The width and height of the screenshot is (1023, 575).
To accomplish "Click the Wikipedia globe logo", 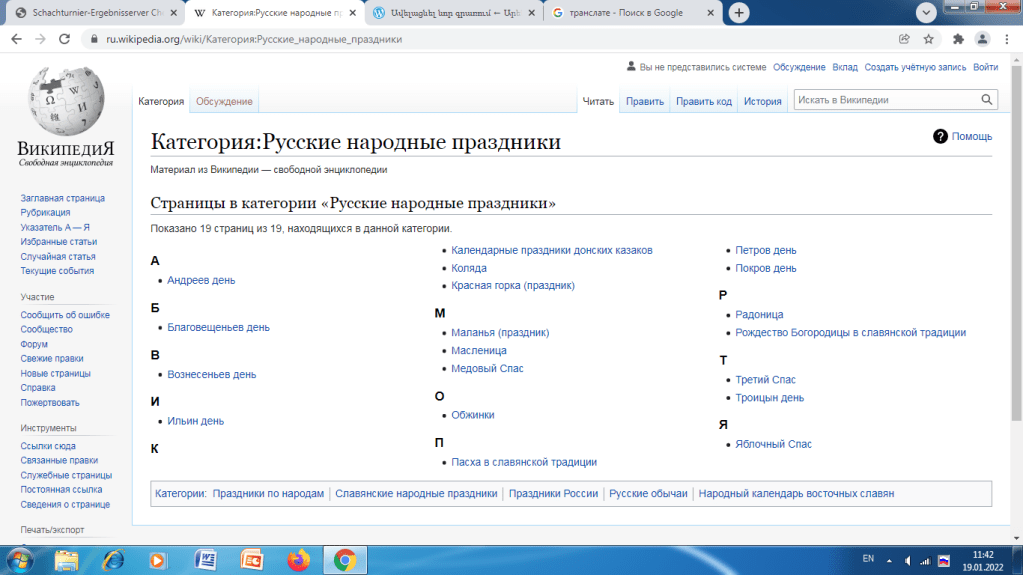I will [x=66, y=106].
